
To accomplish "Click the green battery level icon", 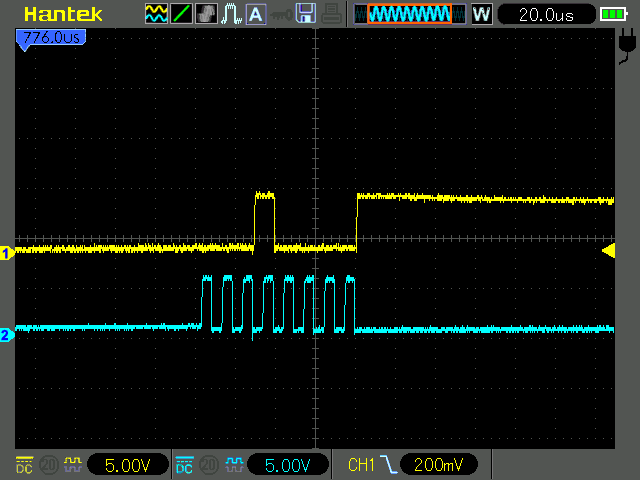I will pos(613,14).
